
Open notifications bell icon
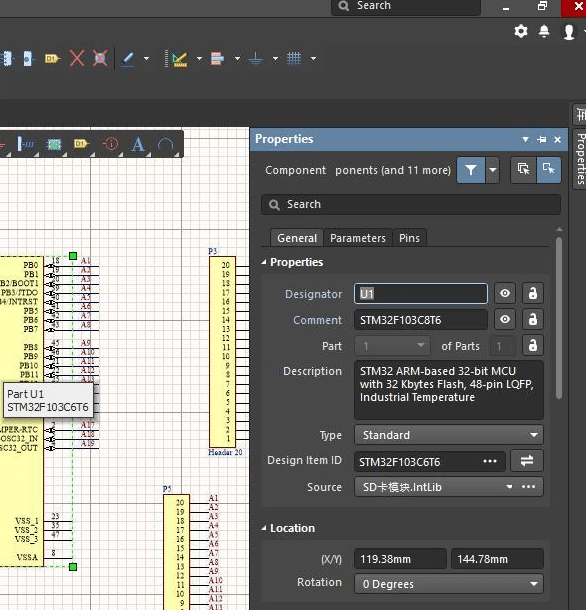click(x=544, y=31)
